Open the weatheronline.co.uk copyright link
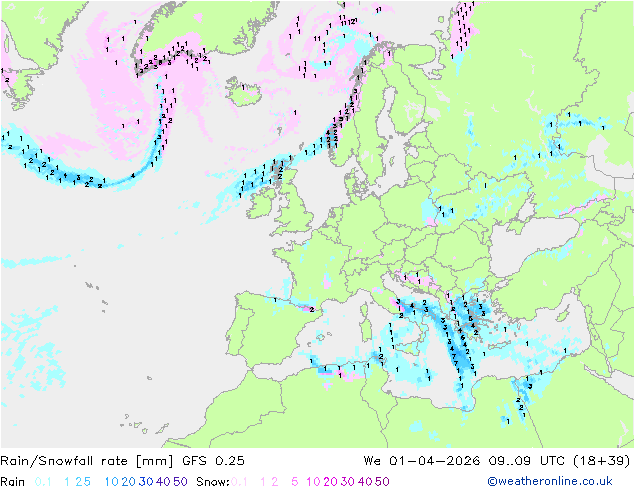634x490 pixels. click(x=549, y=481)
